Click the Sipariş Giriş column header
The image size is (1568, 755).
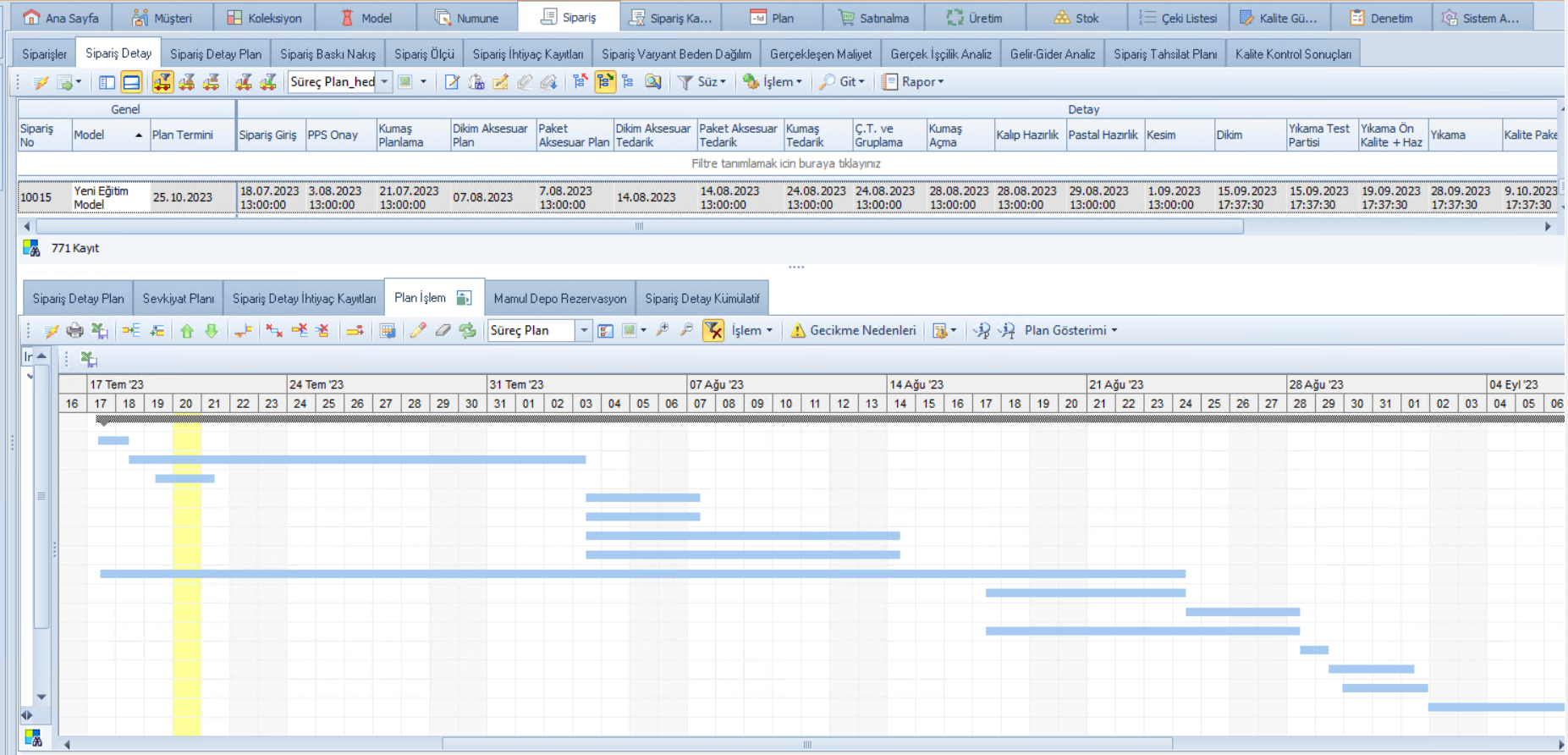(x=271, y=135)
